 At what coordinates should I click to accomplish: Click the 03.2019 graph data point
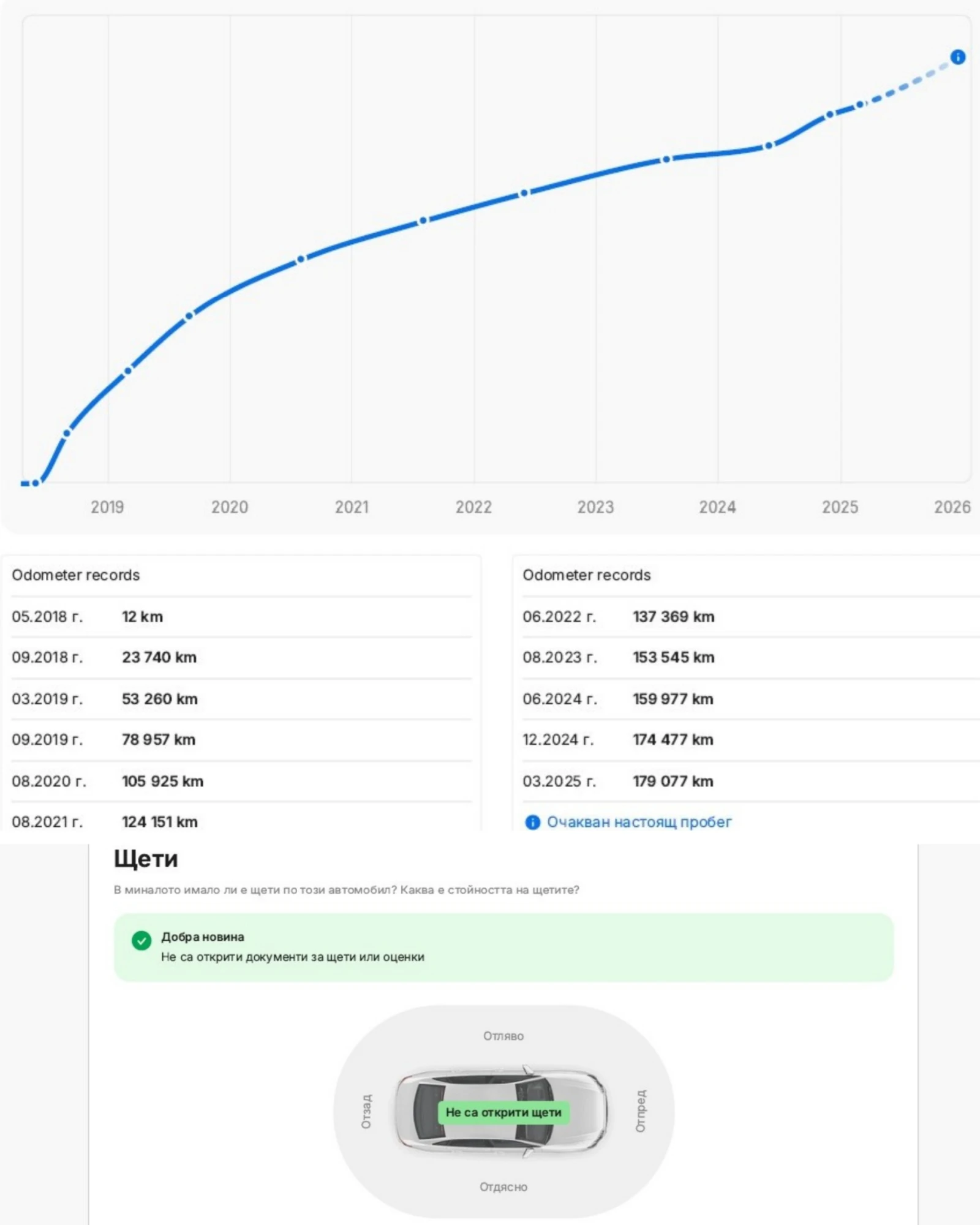127,371
